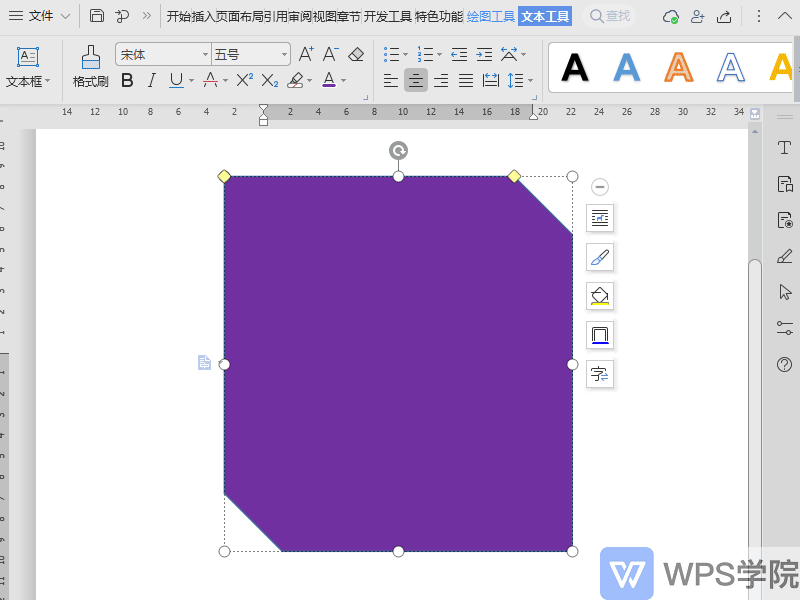Image resolution: width=800 pixels, height=600 pixels.
Task: Click the shape fill bucket floating icon
Action: pyautogui.click(x=600, y=296)
